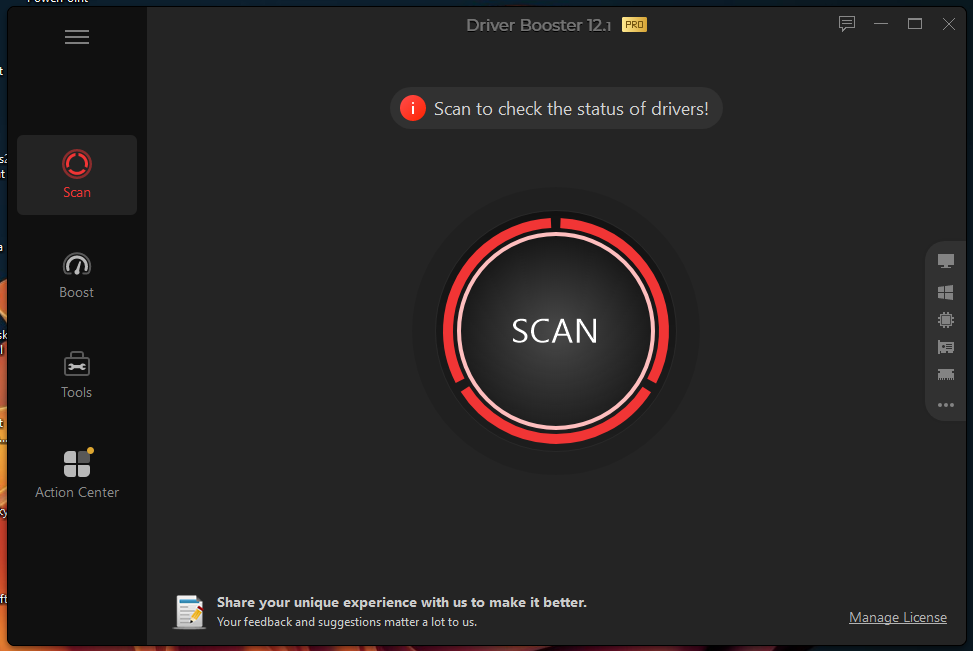Click the Share your unique experience text
Image resolution: width=973 pixels, height=651 pixels.
[401, 603]
